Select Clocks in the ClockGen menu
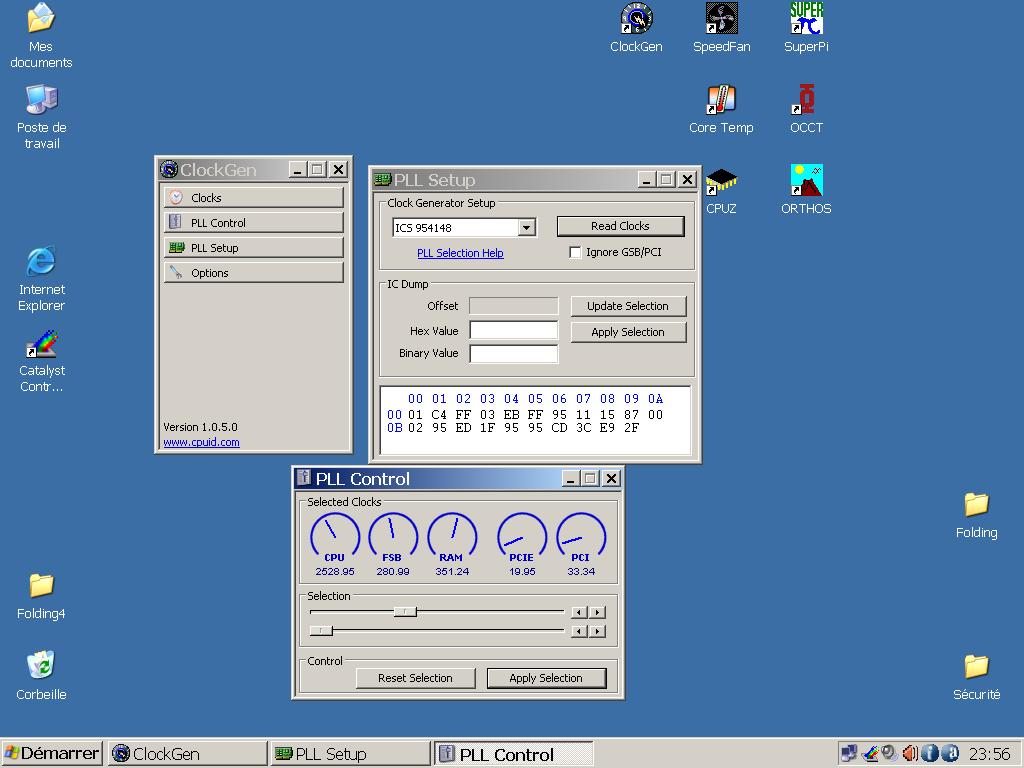Viewport: 1024px width, 768px height. click(x=253, y=198)
